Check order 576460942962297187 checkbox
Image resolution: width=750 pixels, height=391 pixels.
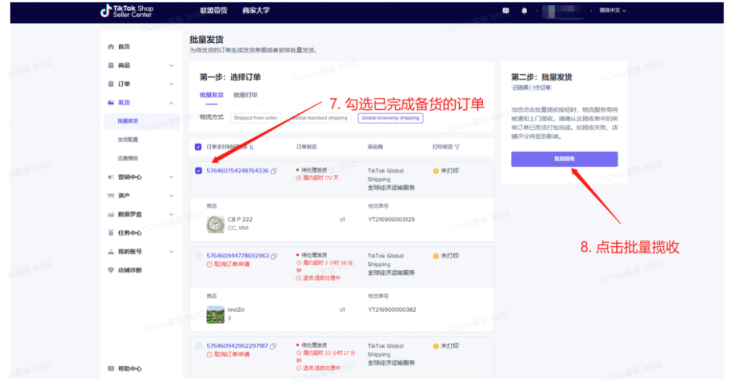(x=198, y=346)
